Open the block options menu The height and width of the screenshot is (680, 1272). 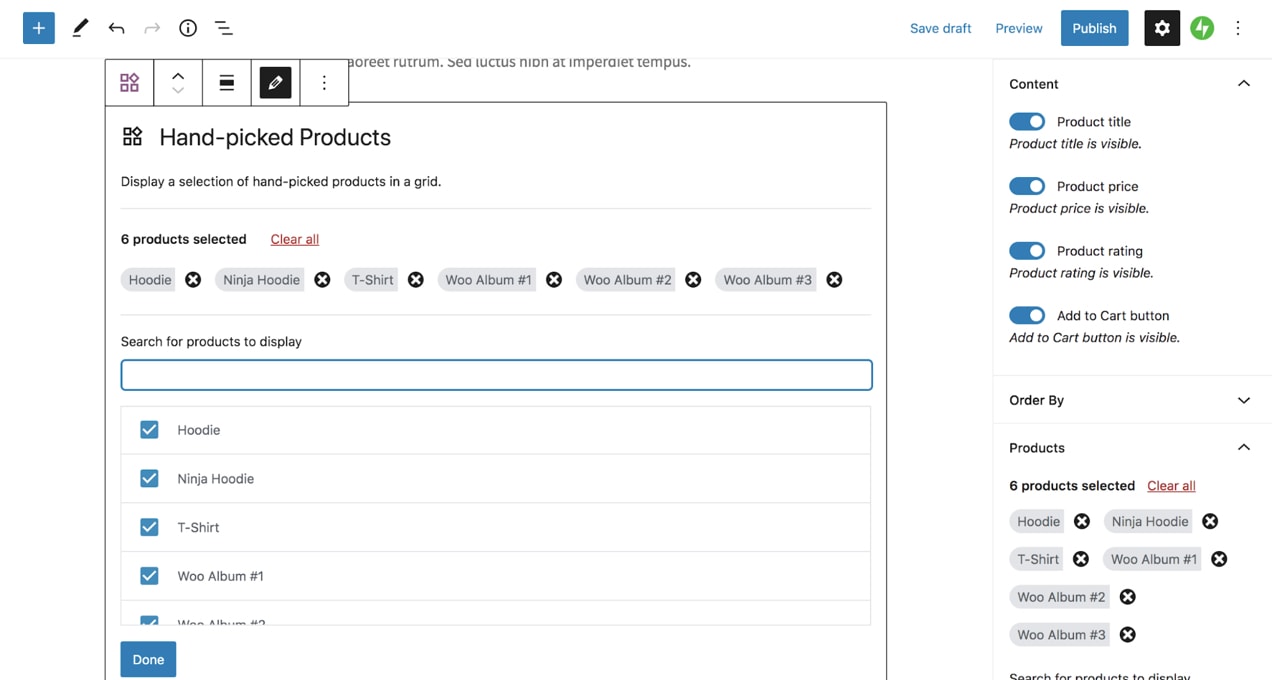coord(324,82)
